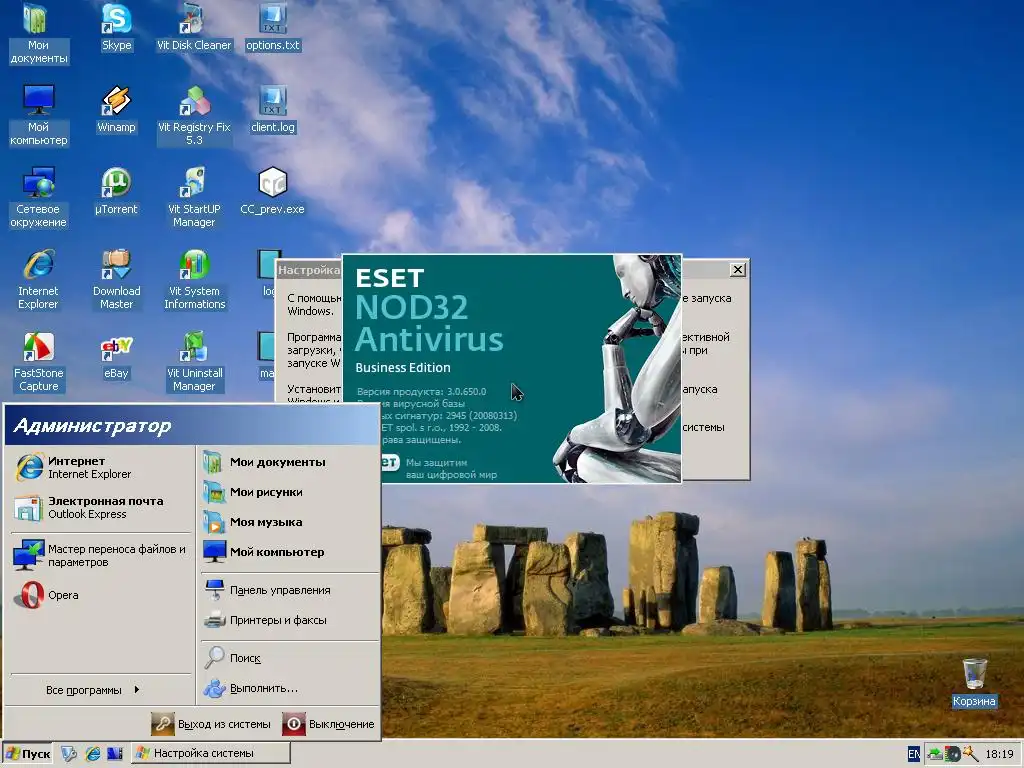Open Vit StartUP Manager shortcut
This screenshot has width=1024, height=768.
pos(194,197)
